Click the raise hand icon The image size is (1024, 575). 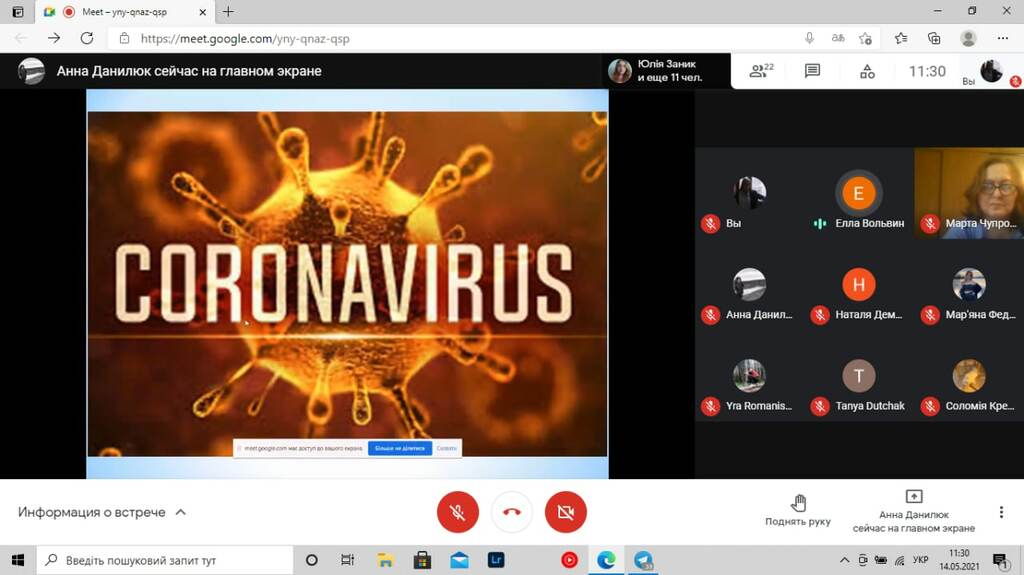(x=798, y=502)
